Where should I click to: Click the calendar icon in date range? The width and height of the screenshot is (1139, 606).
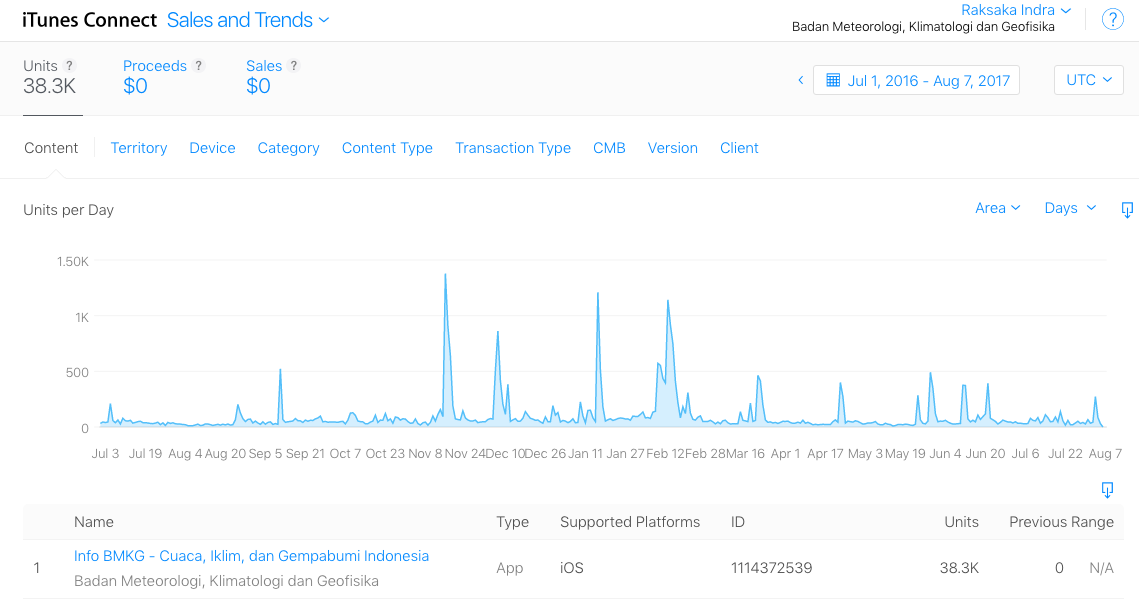[x=833, y=80]
